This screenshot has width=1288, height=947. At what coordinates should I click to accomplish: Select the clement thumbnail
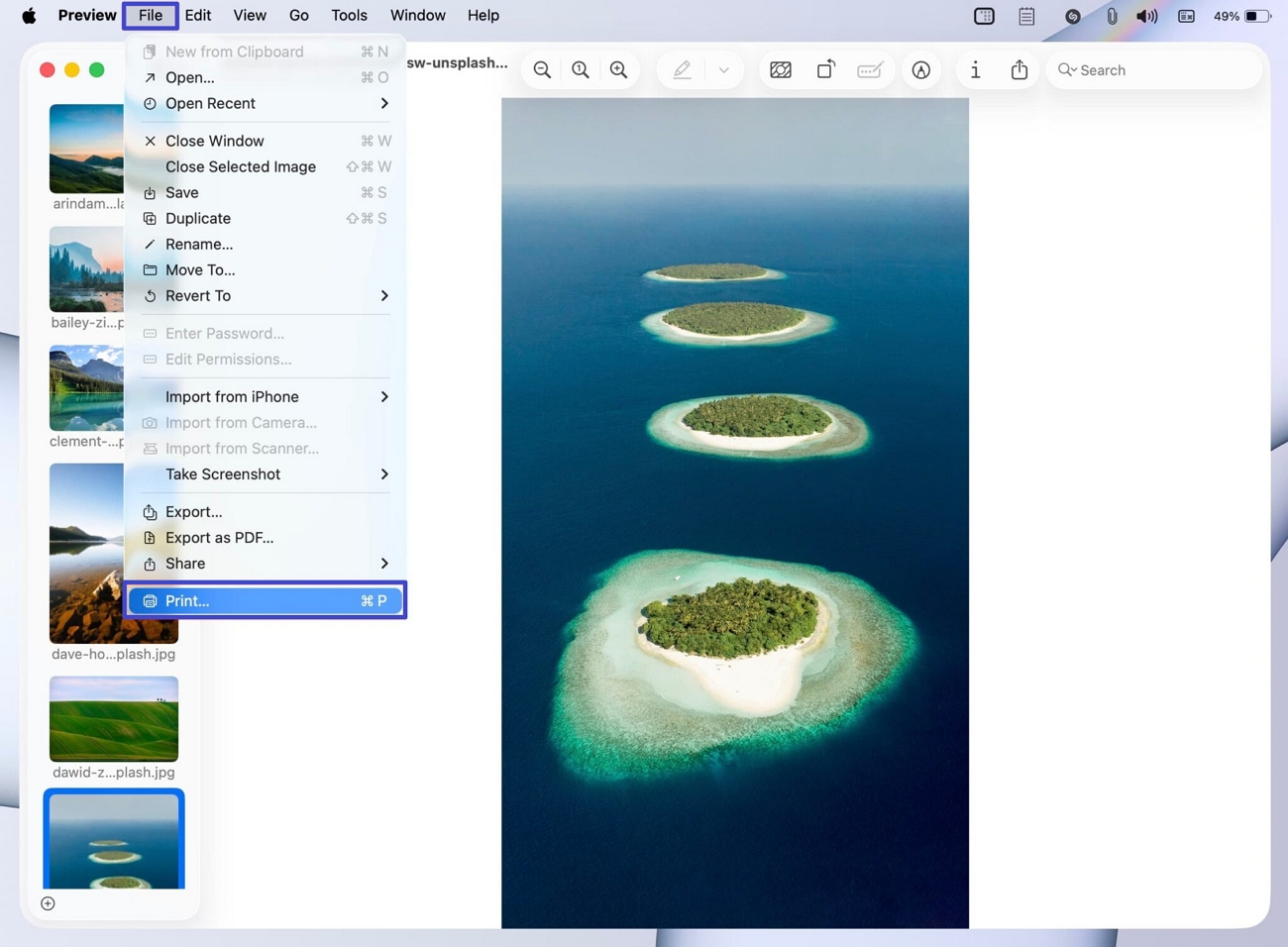[87, 388]
